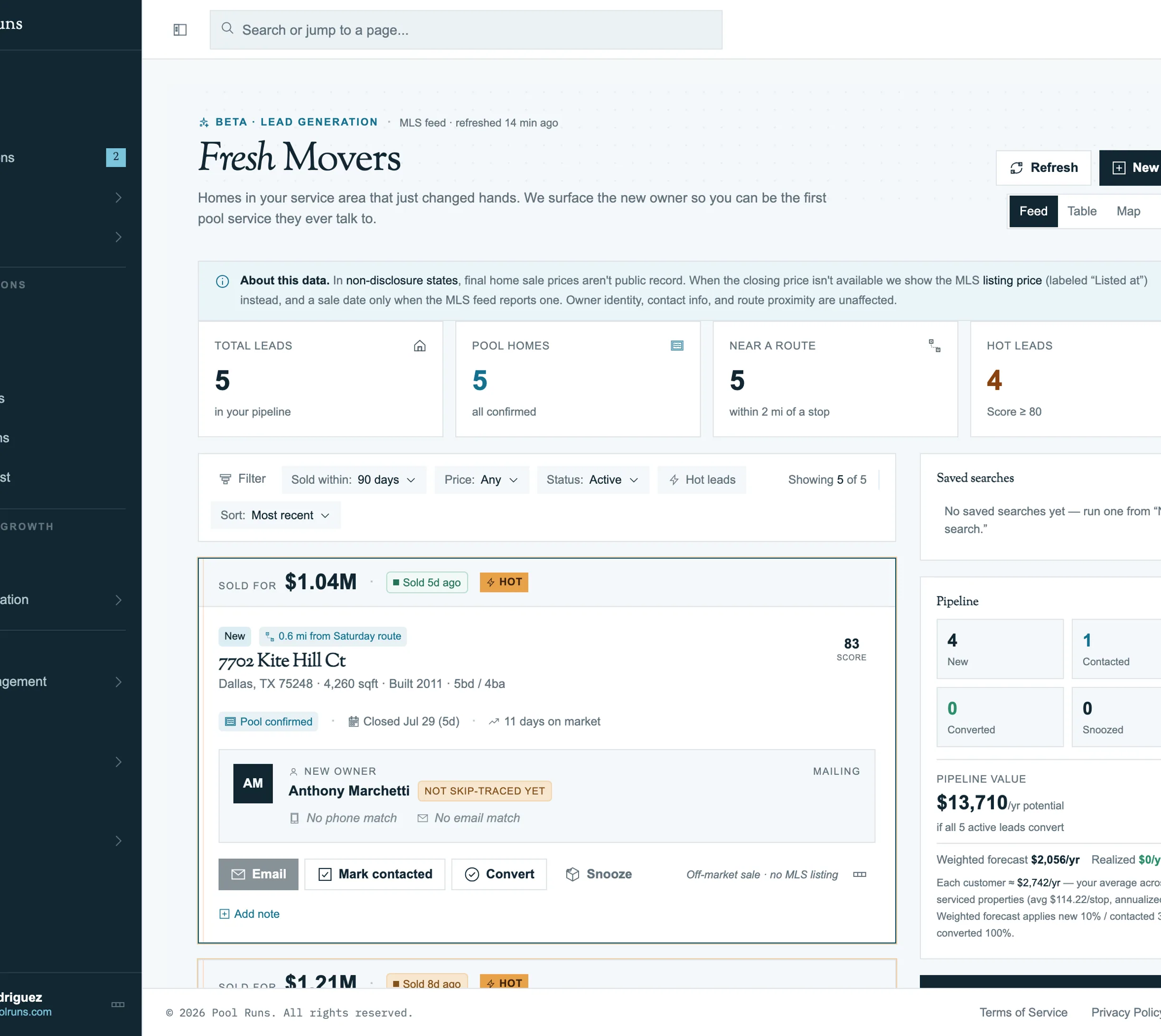Toggle the sidebar panel icon

click(x=180, y=29)
